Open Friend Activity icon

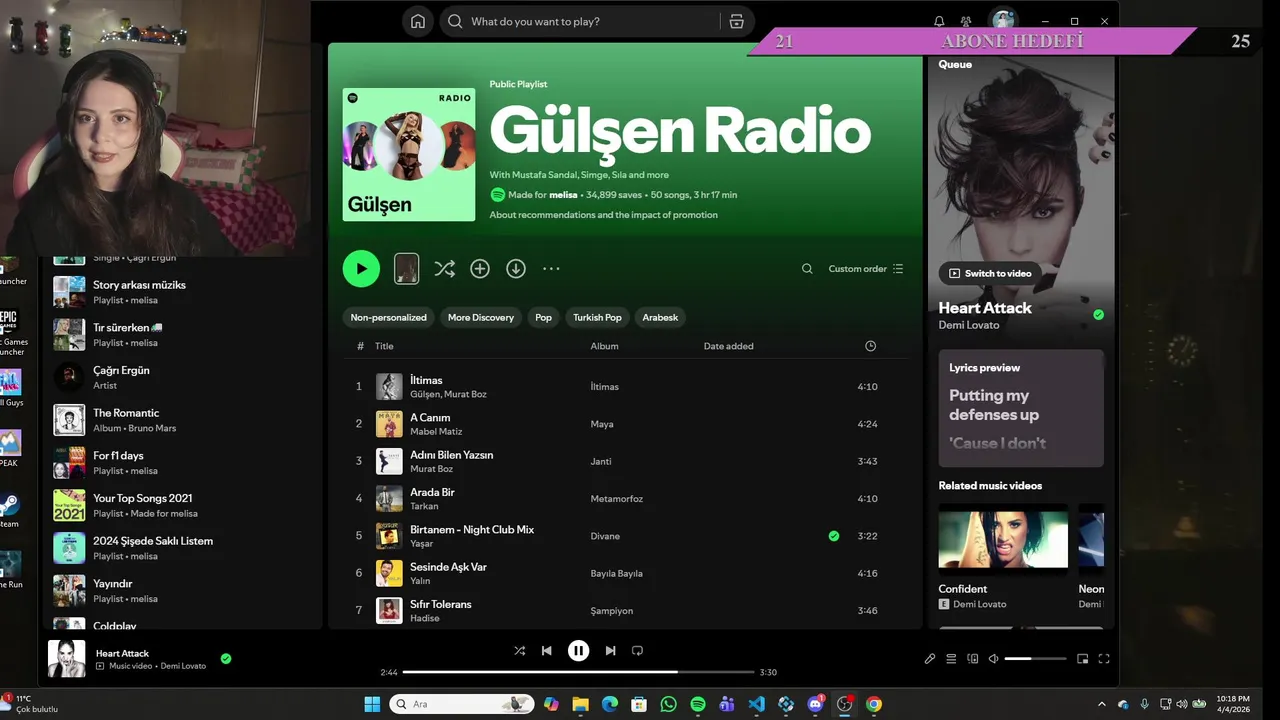tap(966, 21)
